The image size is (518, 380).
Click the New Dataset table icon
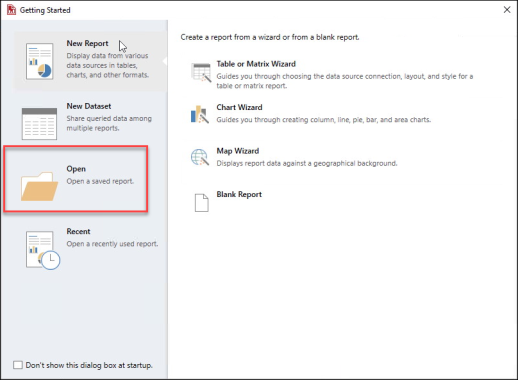coord(39,124)
